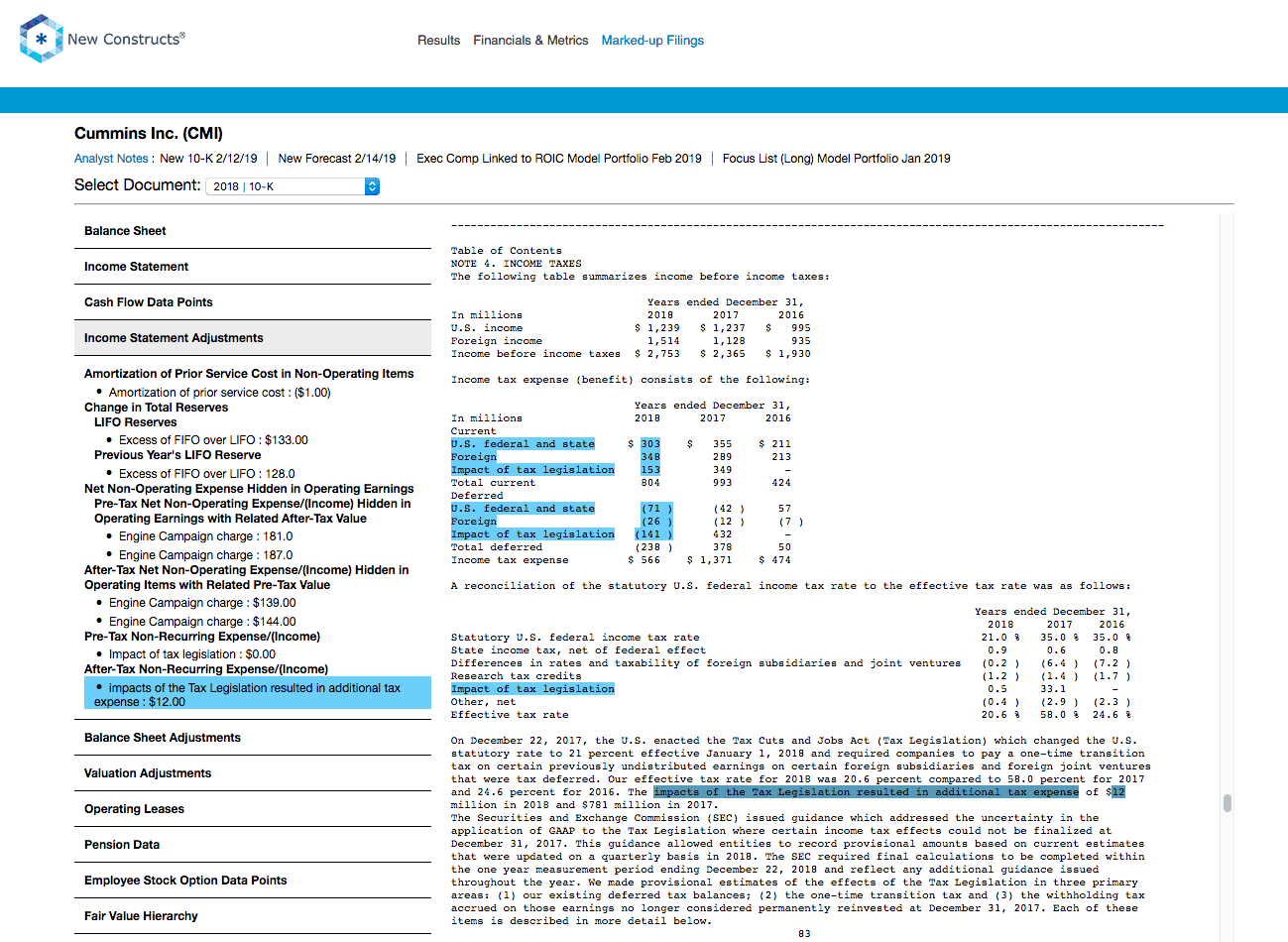Click After-Tax Non-Recurring Expense/(Income) heading
Image resolution: width=1288 pixels, height=942 pixels.
coord(206,669)
